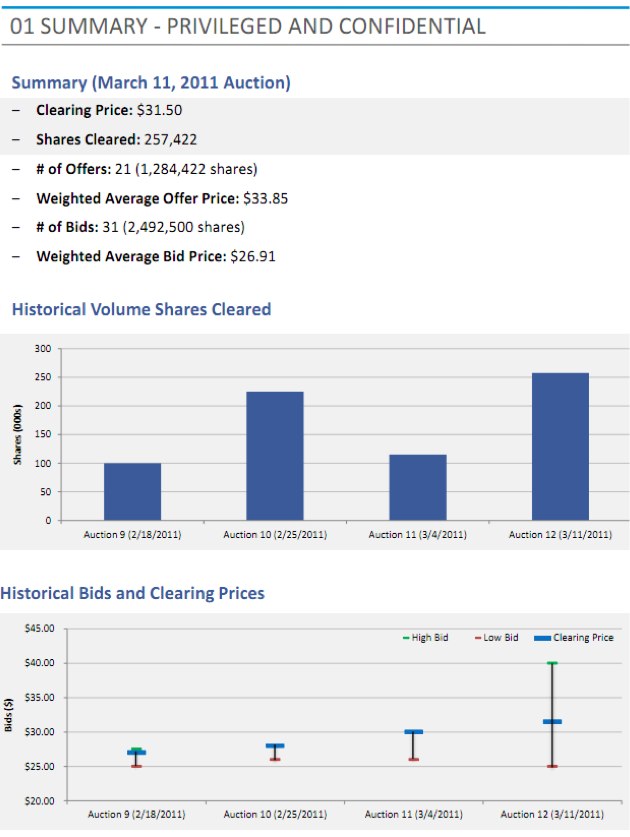Click Auction 11 low bid red marker

[x=413, y=759]
